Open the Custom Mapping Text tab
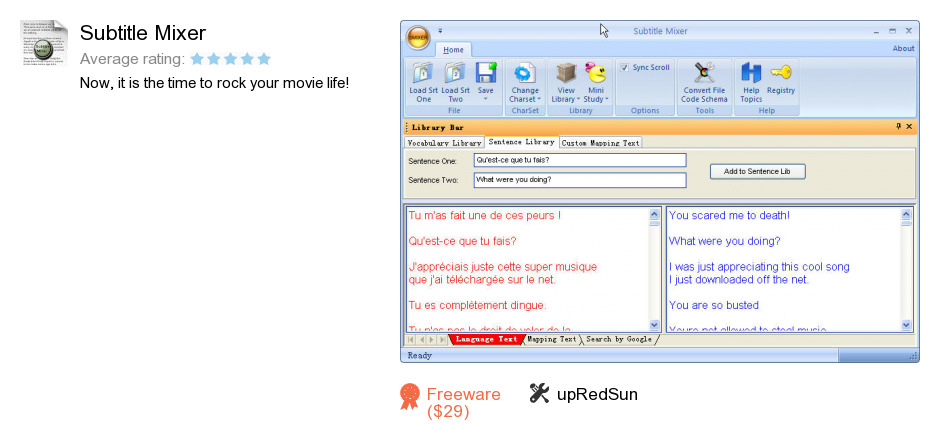The height and width of the screenshot is (447, 940). 601,143
